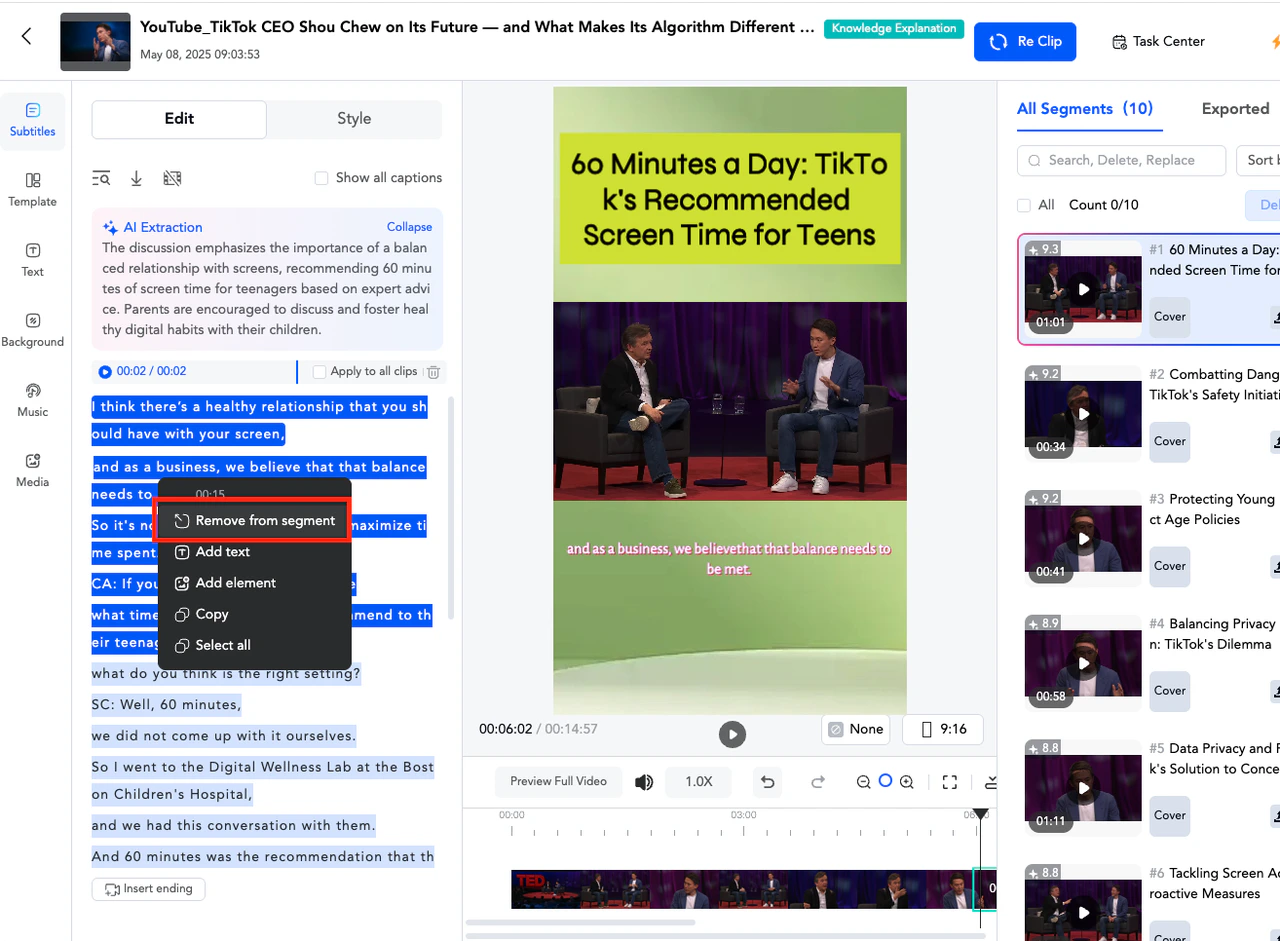Open the Music sidebar panel
Image resolution: width=1280 pixels, height=941 pixels.
[33, 400]
